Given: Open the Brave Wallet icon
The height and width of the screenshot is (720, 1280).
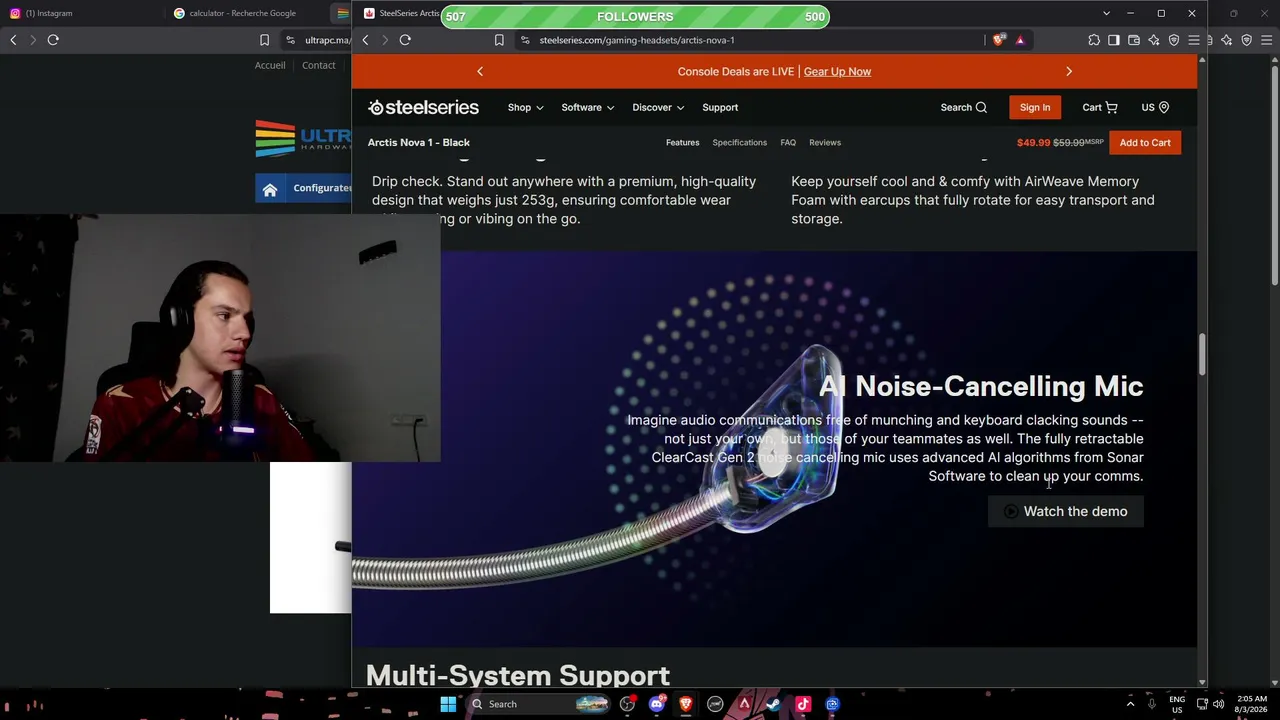Looking at the screenshot, I should (1134, 40).
